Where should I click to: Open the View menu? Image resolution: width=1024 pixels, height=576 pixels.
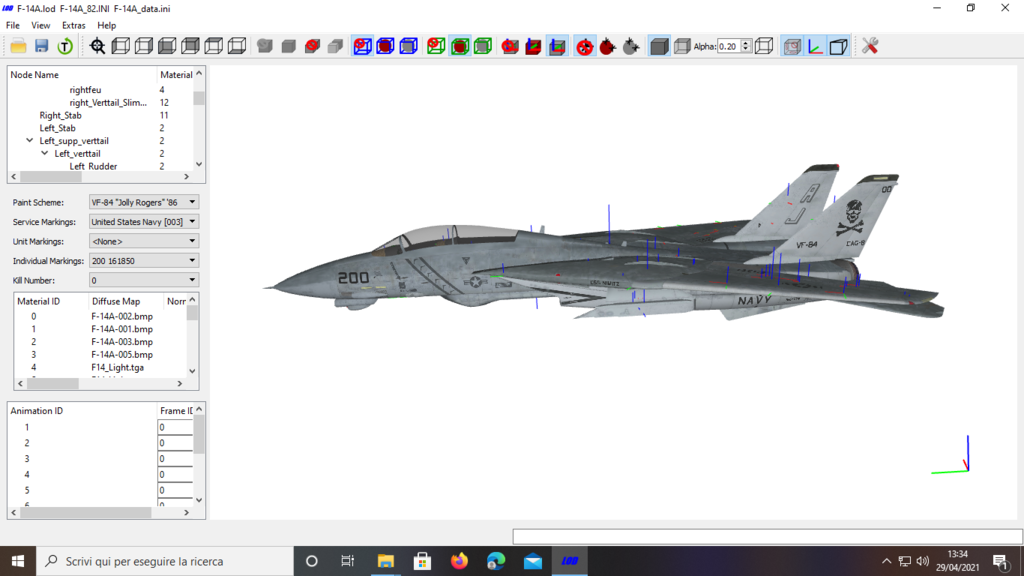[40, 25]
